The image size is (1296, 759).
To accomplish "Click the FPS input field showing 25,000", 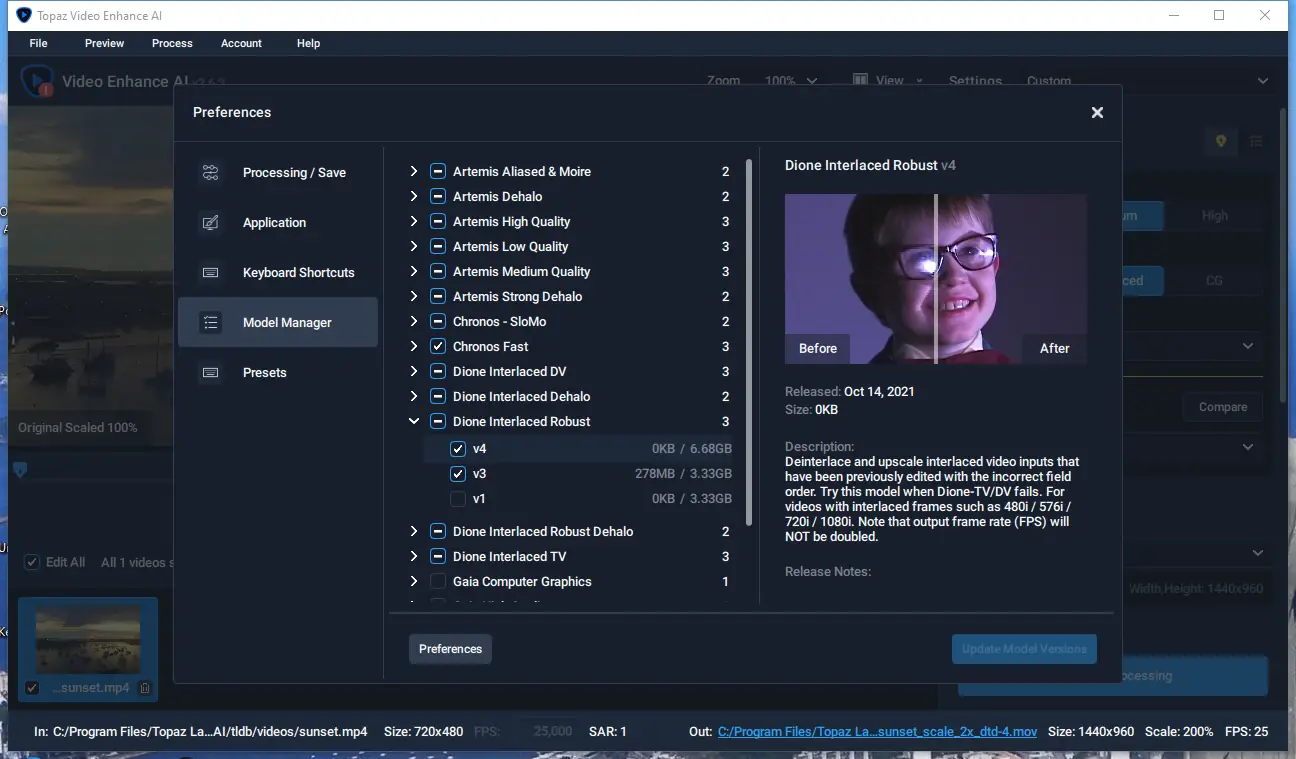I will click(550, 732).
